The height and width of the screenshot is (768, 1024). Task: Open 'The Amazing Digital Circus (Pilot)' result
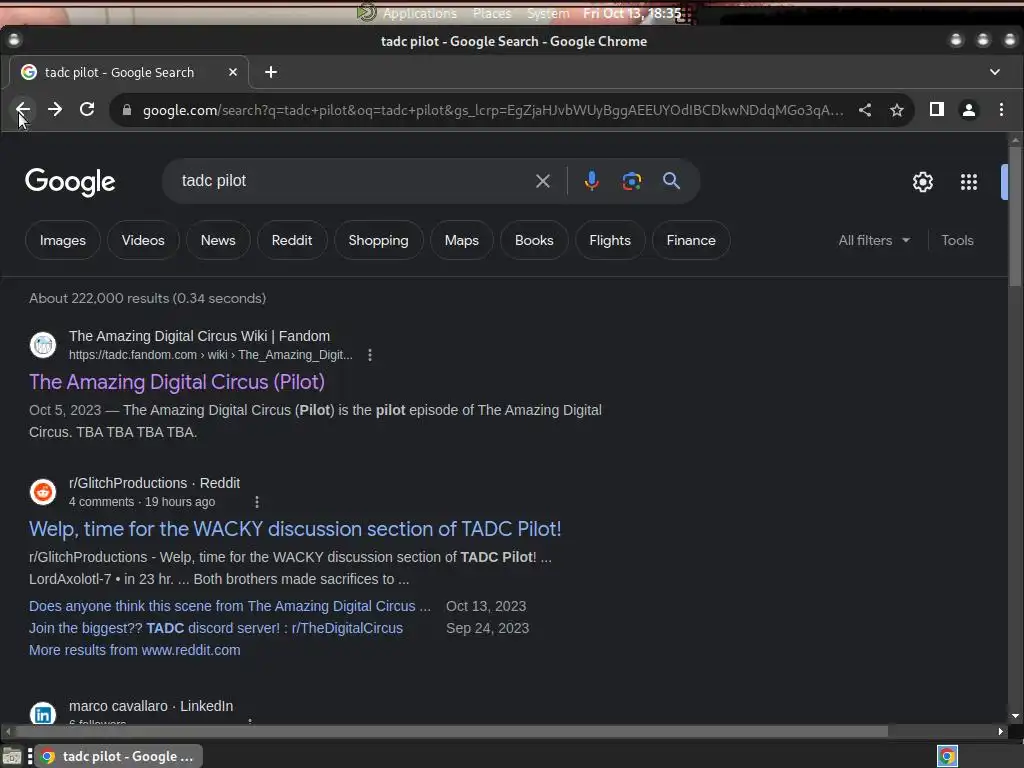pyautogui.click(x=177, y=382)
